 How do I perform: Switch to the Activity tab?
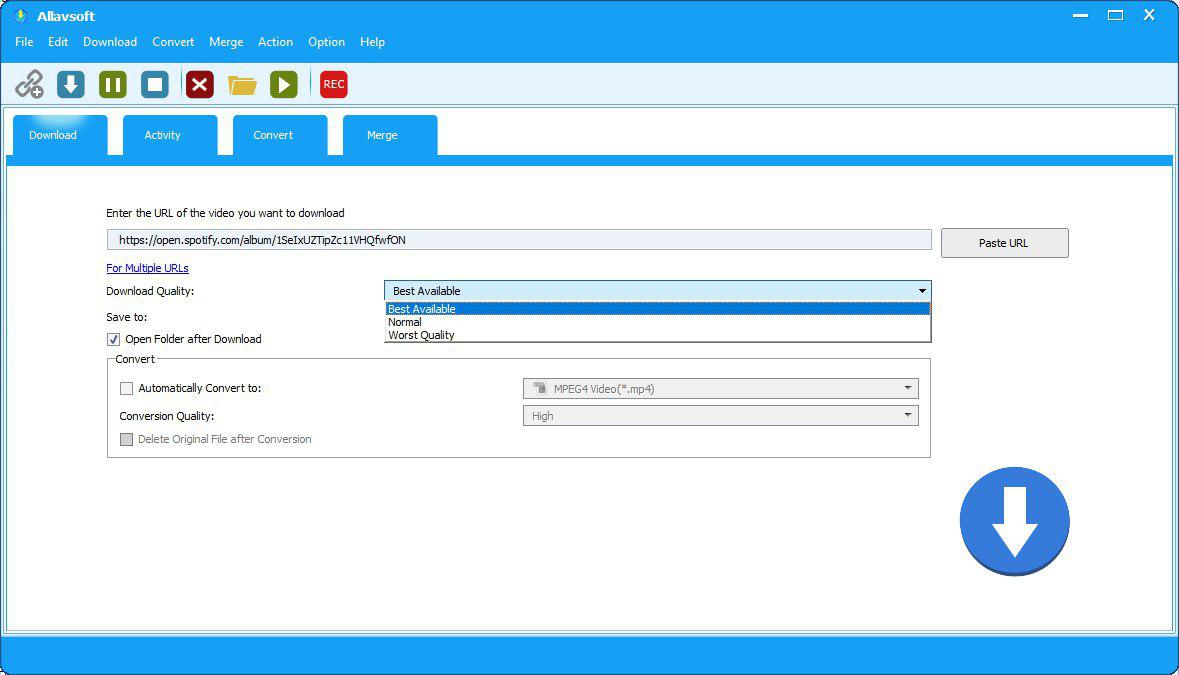[170, 135]
